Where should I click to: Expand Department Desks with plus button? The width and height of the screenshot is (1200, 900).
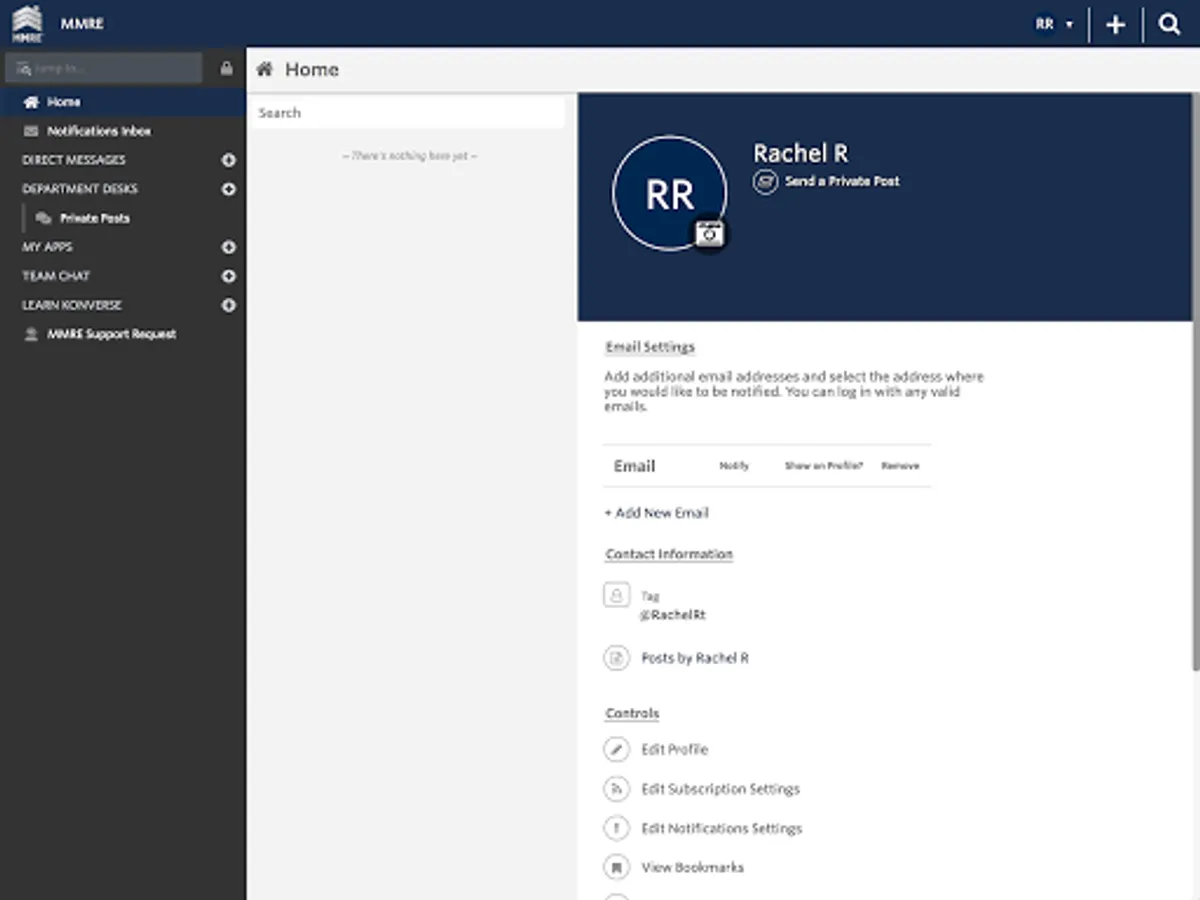tap(228, 189)
